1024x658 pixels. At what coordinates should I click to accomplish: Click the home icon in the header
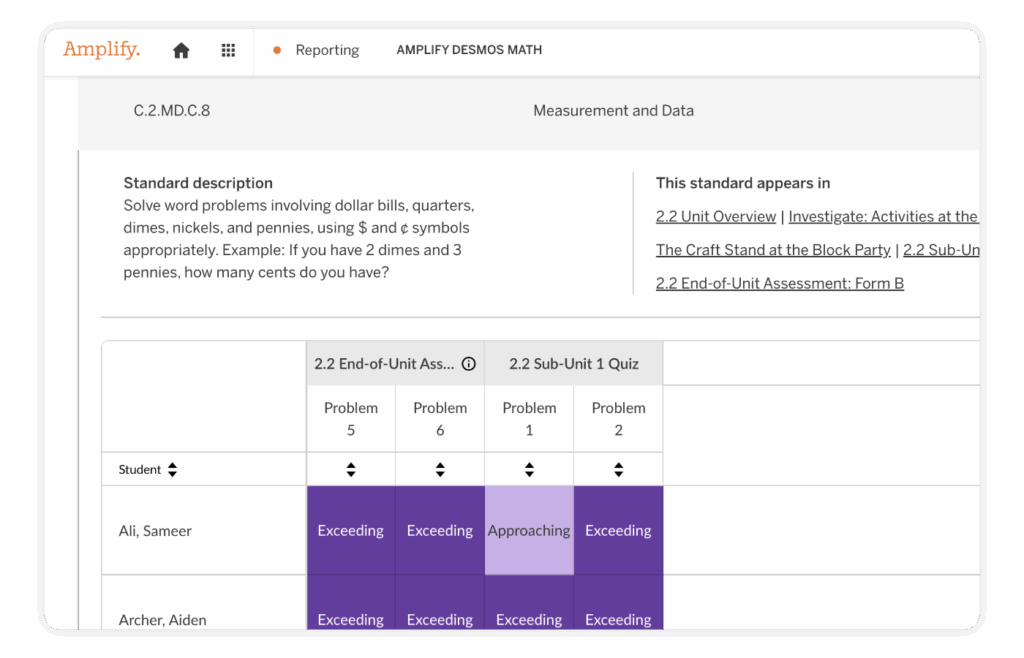pyautogui.click(x=181, y=51)
